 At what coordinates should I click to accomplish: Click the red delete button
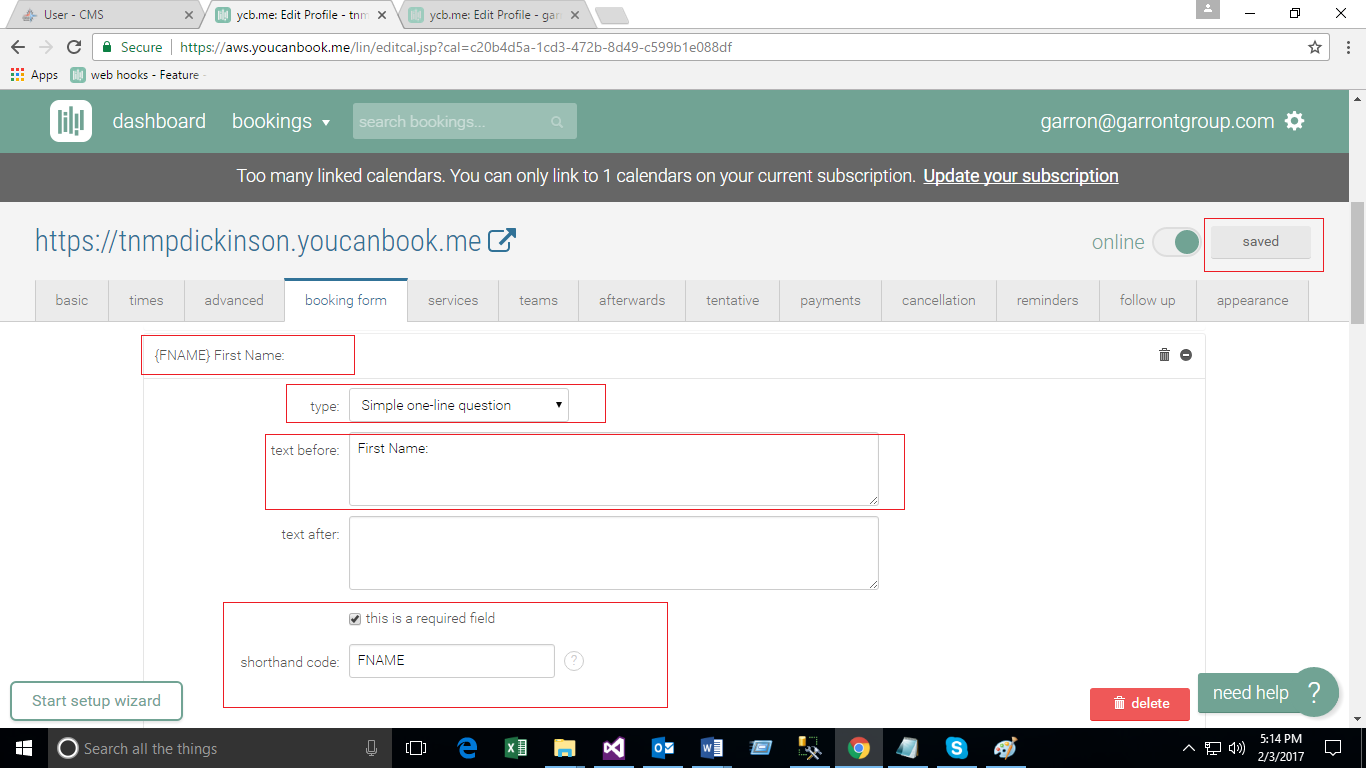click(x=1140, y=703)
